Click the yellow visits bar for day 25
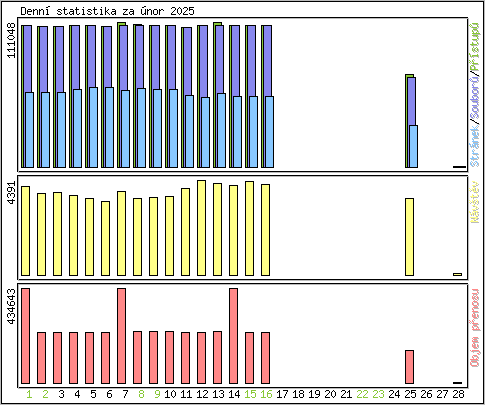The width and height of the screenshot is (485, 405). [x=410, y=237]
